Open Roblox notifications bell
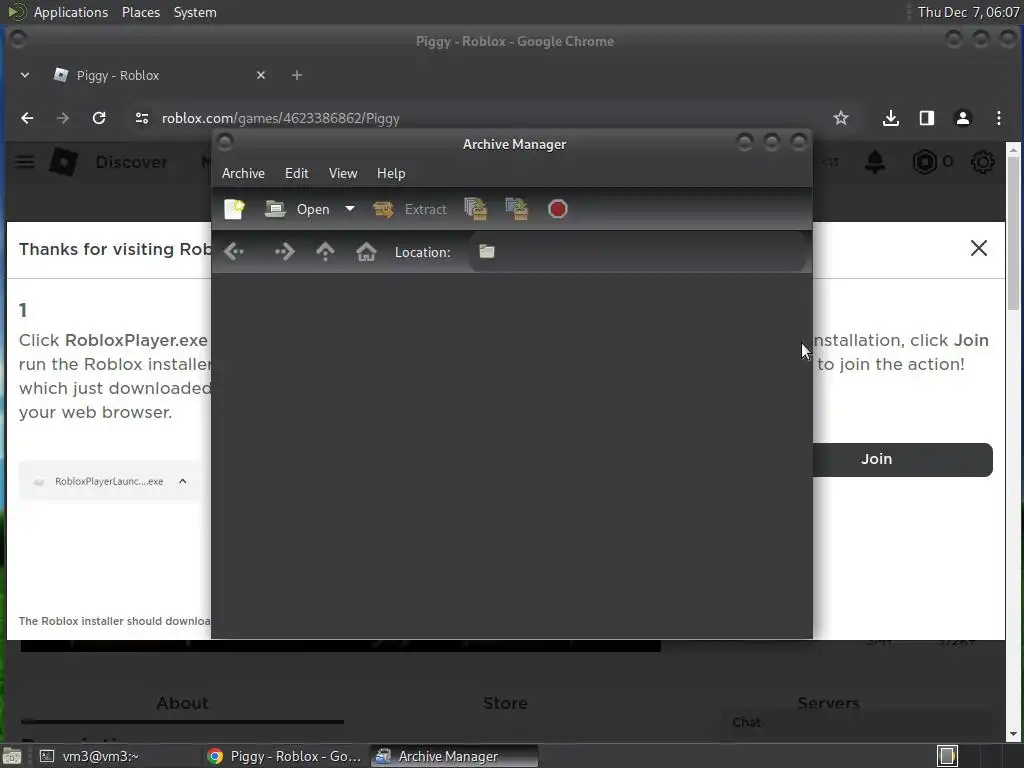The width and height of the screenshot is (1024, 768). [x=875, y=162]
